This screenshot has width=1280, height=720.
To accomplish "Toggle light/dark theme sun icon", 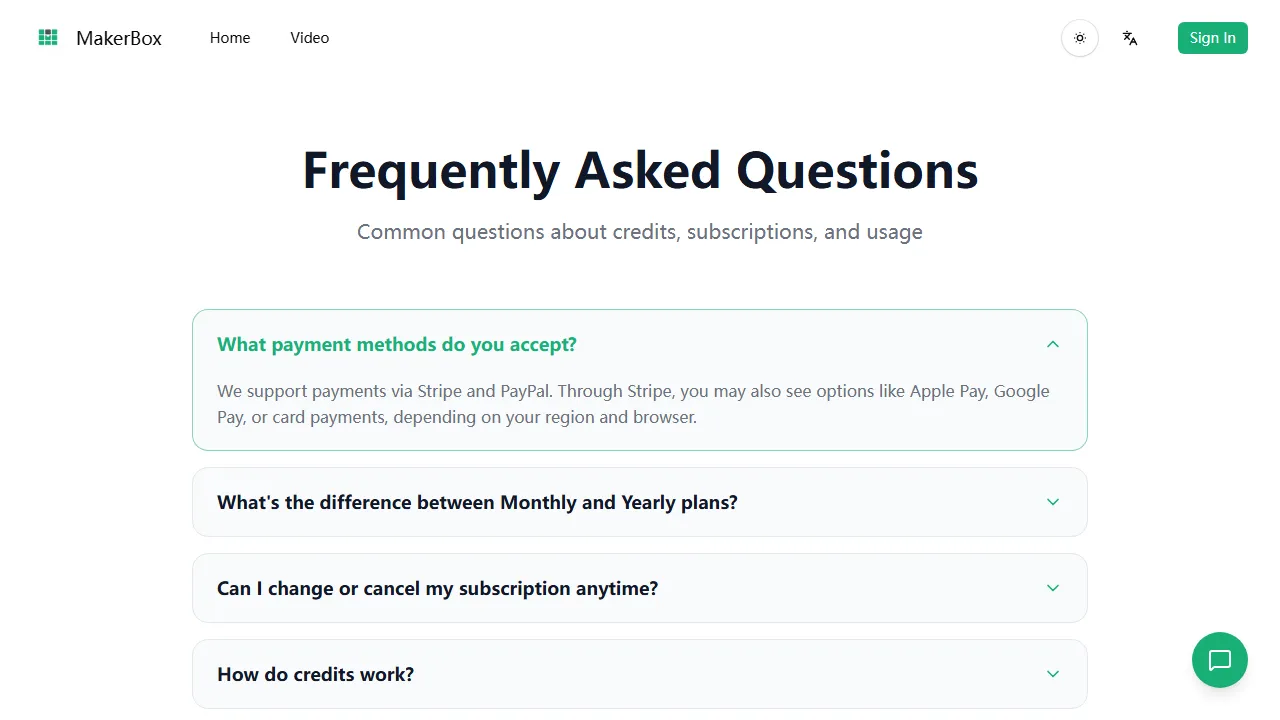I will (1080, 38).
